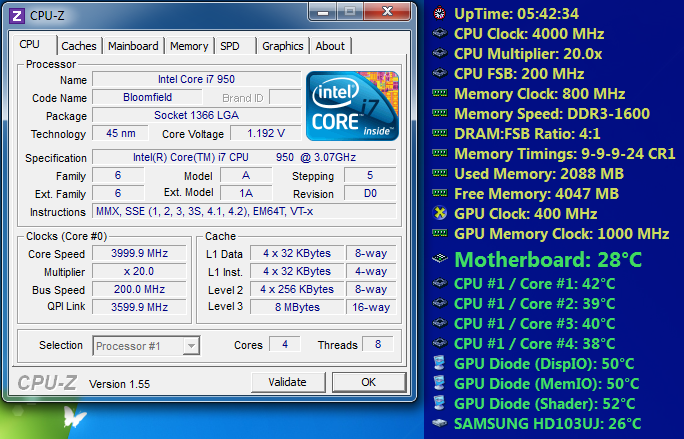The height and width of the screenshot is (439, 684).
Task: Click the chip icon beside Core #1 temperature
Action: tap(440, 284)
